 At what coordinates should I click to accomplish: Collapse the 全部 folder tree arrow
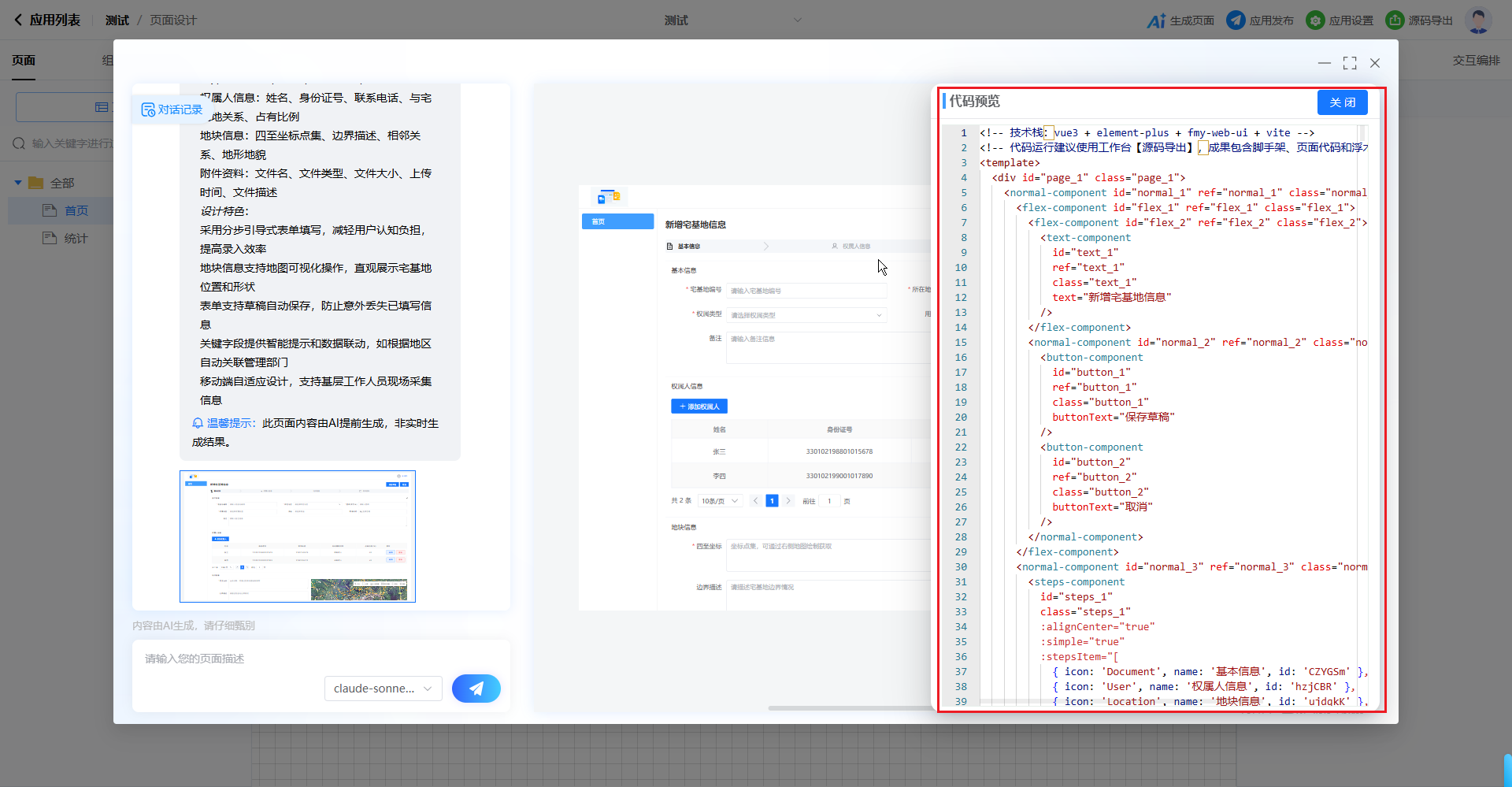[x=18, y=183]
